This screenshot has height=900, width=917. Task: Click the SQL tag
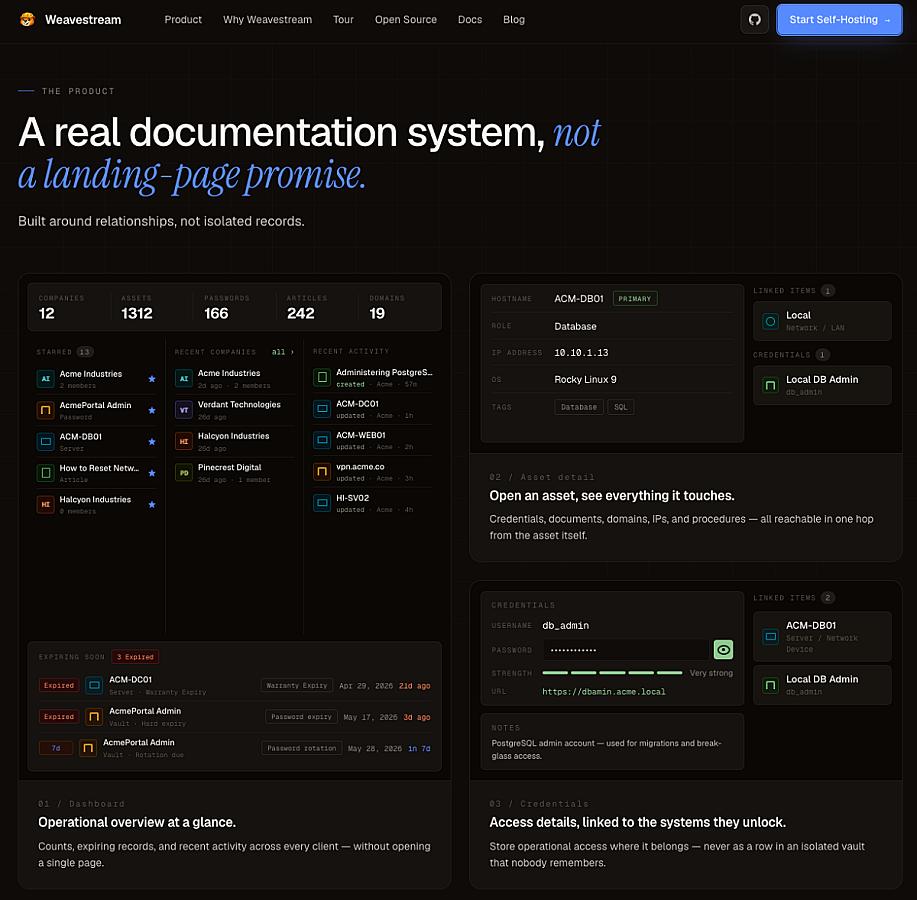tap(621, 407)
